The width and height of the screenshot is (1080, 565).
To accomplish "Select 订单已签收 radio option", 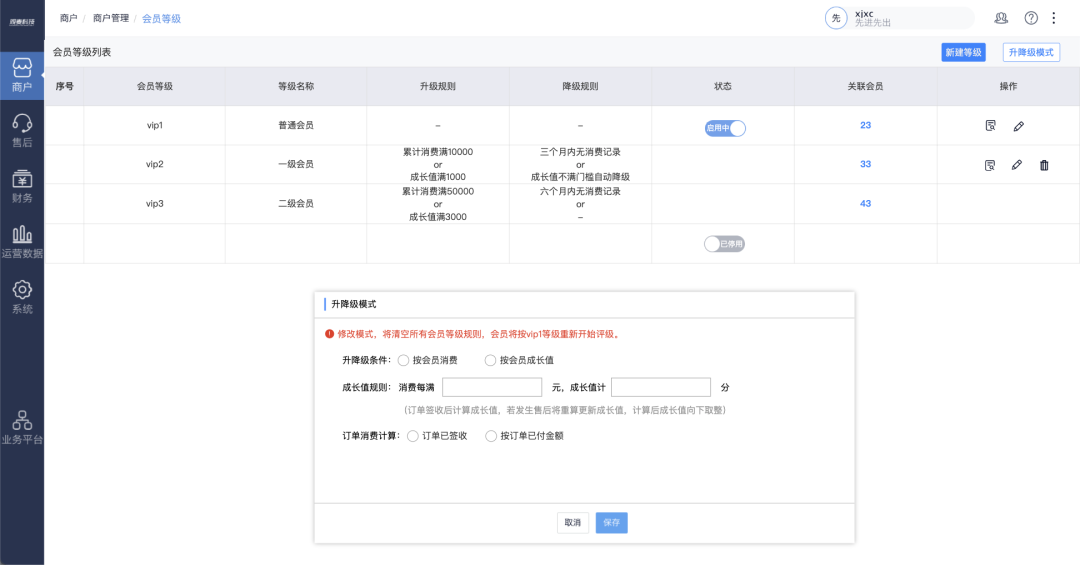I will click(413, 436).
